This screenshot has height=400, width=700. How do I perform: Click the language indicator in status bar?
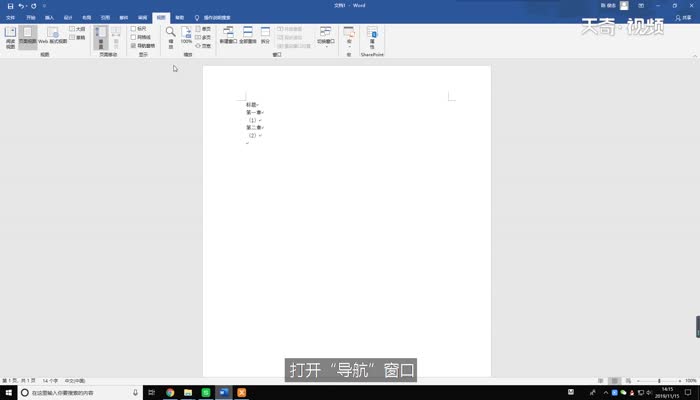(75, 381)
